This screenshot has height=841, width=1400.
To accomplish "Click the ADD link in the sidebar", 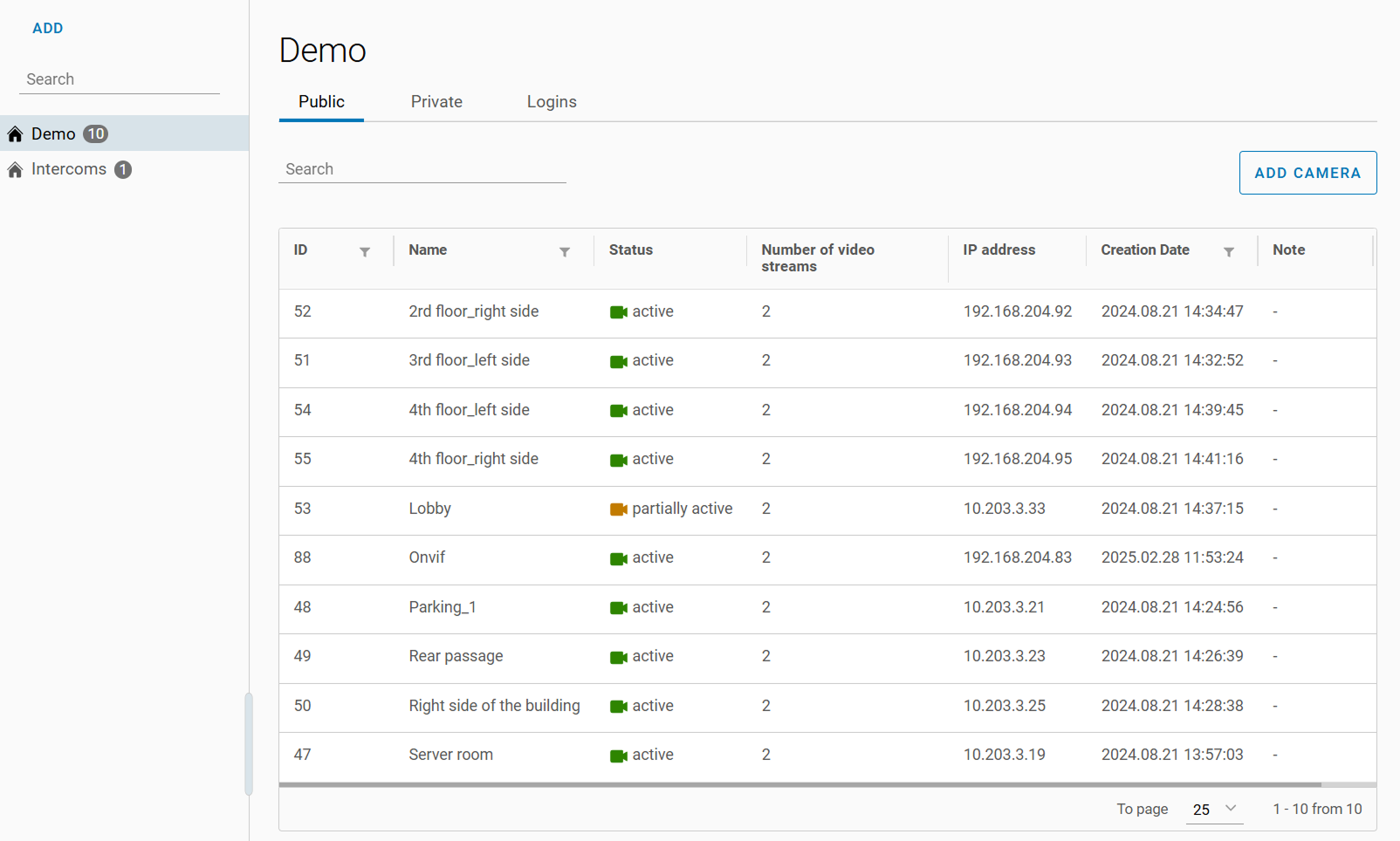I will point(48,28).
